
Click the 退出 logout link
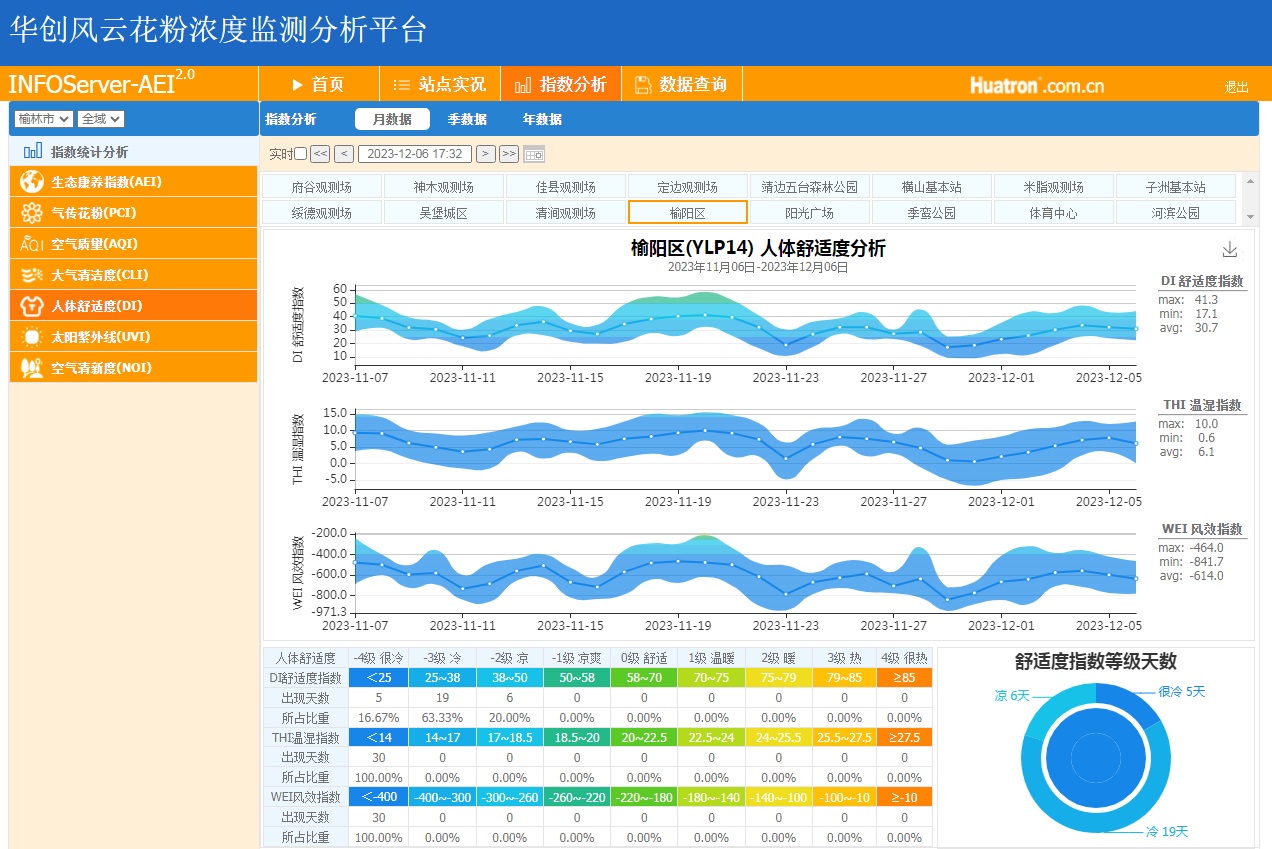click(x=1236, y=87)
